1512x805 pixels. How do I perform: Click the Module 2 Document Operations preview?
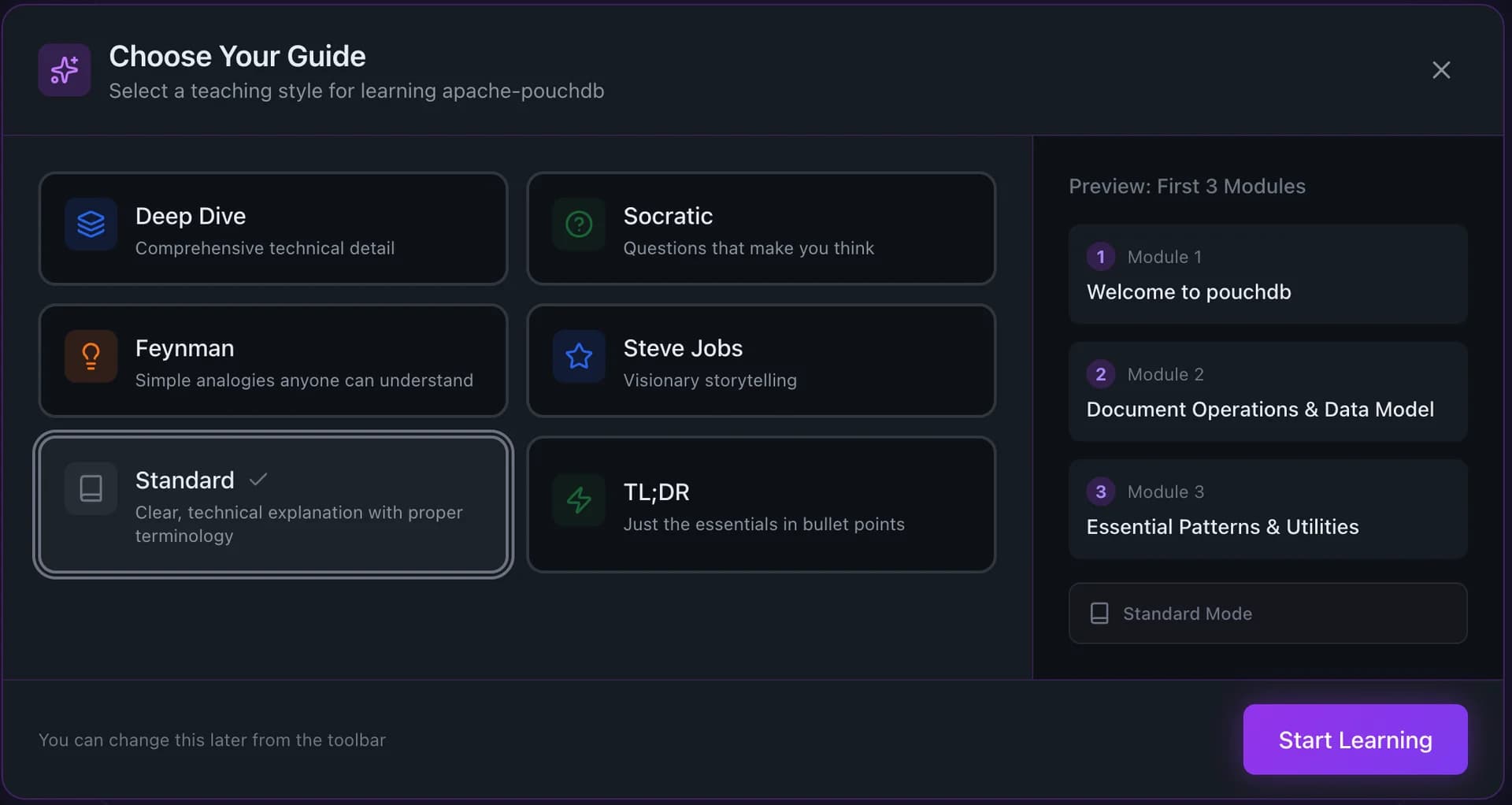(x=1266, y=392)
